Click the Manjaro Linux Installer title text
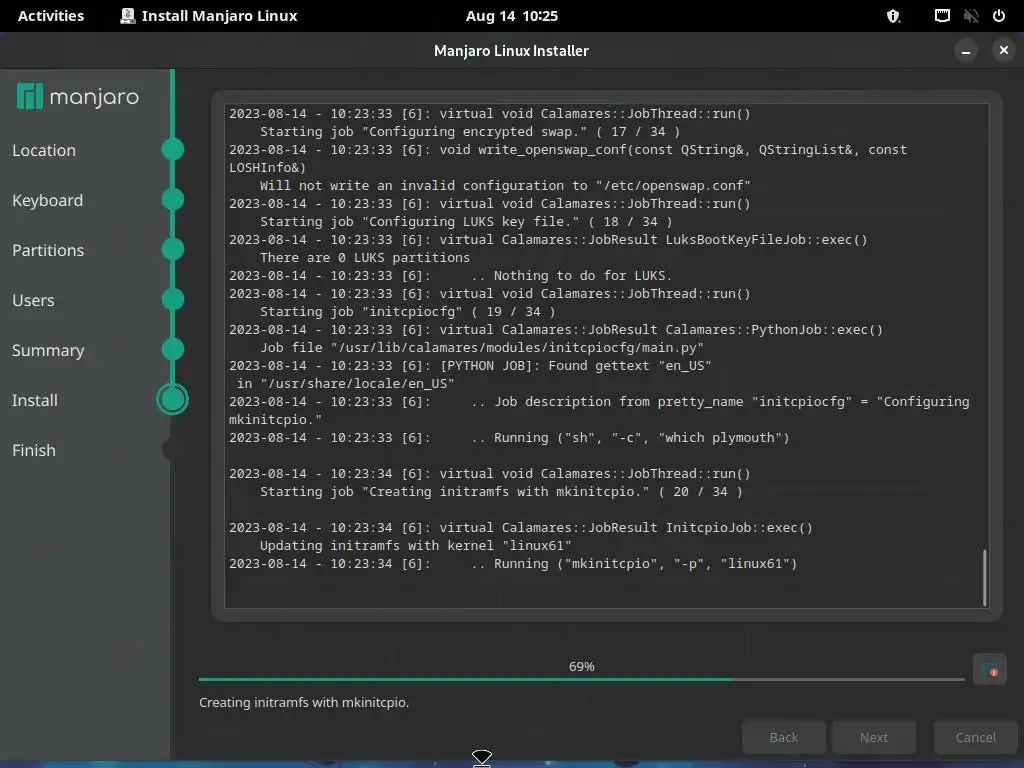This screenshot has width=1024, height=768. point(511,50)
